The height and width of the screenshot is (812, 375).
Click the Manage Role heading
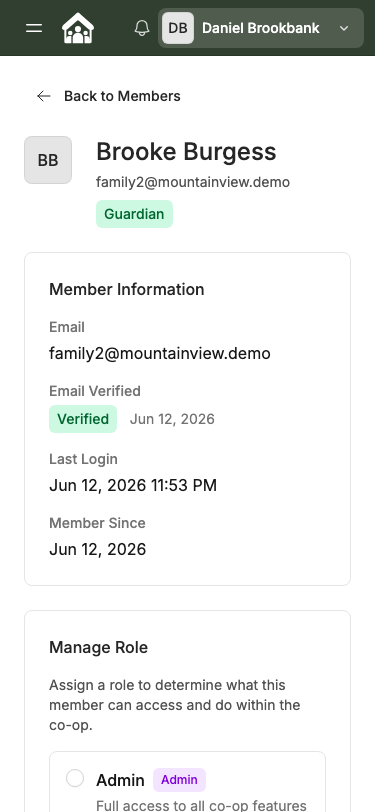pos(98,647)
